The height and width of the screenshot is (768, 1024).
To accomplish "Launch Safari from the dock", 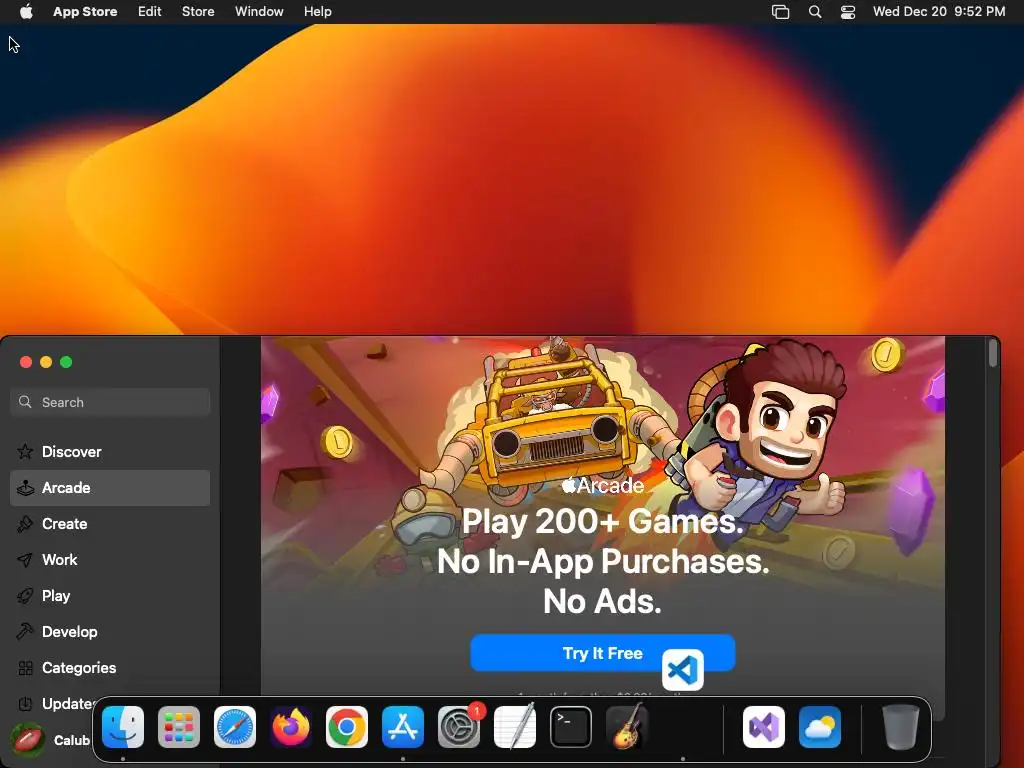I will [x=235, y=727].
